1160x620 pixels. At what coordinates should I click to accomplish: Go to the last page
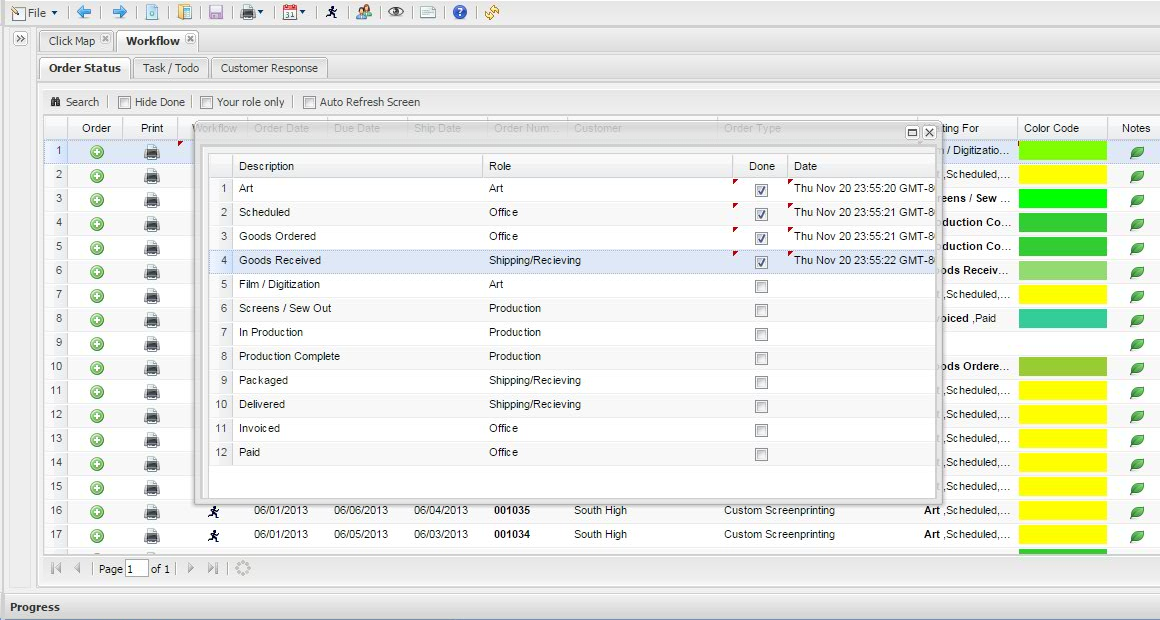(213, 568)
